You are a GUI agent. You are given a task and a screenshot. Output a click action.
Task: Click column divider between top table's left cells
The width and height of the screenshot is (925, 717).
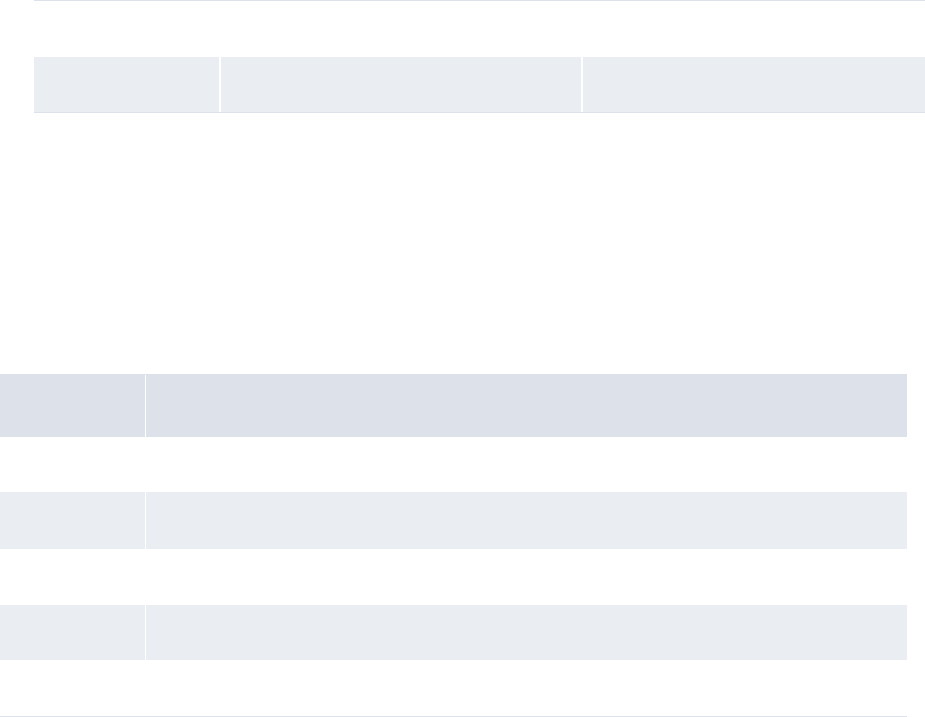219,84
